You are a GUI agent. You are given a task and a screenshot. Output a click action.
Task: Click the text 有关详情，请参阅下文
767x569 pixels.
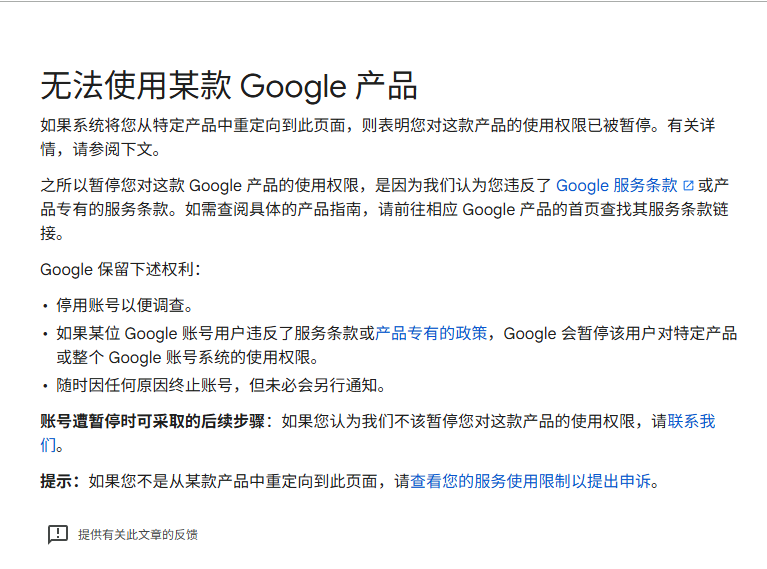pos(100,149)
